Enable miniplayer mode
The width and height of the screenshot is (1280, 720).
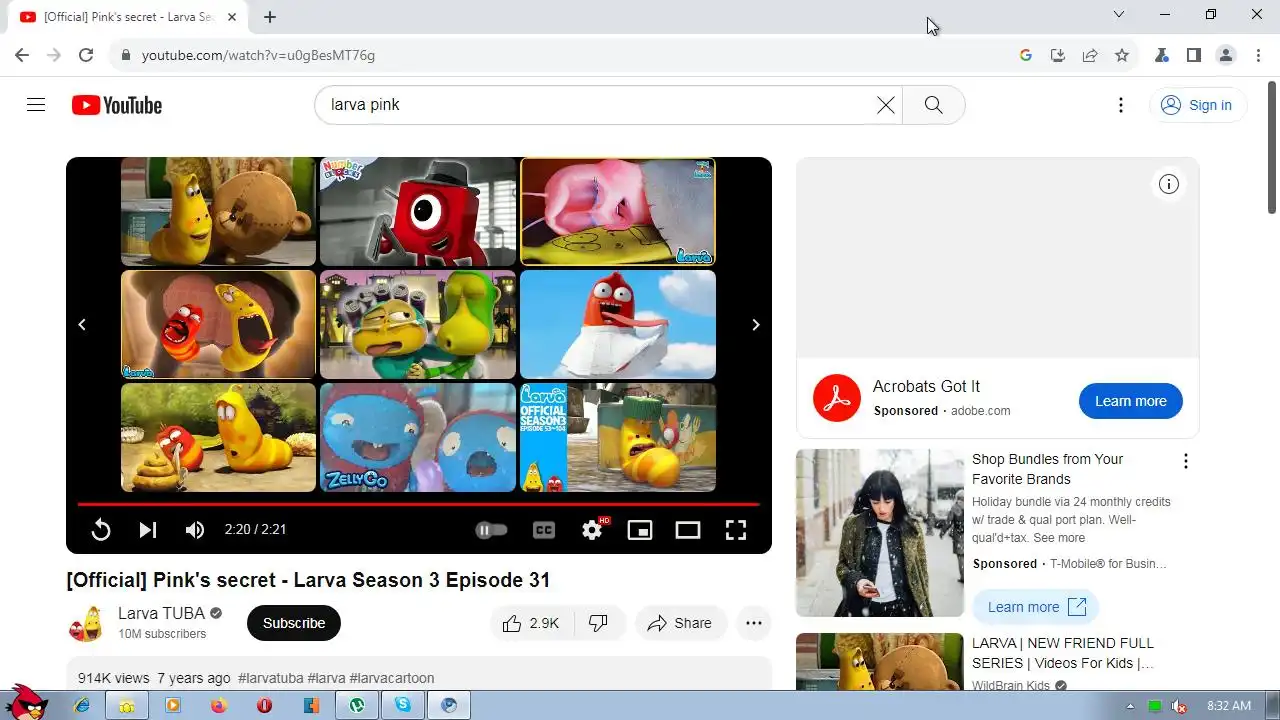click(640, 530)
